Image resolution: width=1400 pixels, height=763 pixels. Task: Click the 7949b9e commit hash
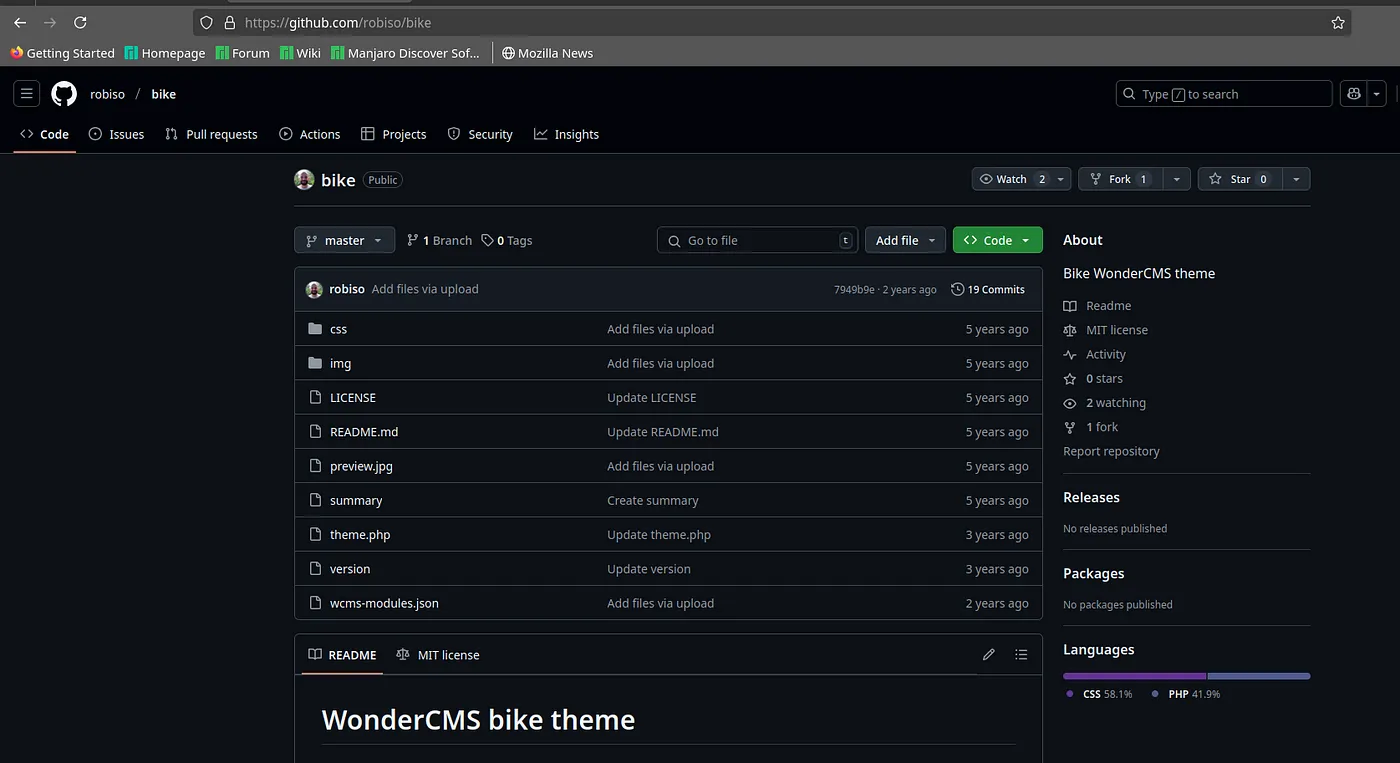point(854,290)
